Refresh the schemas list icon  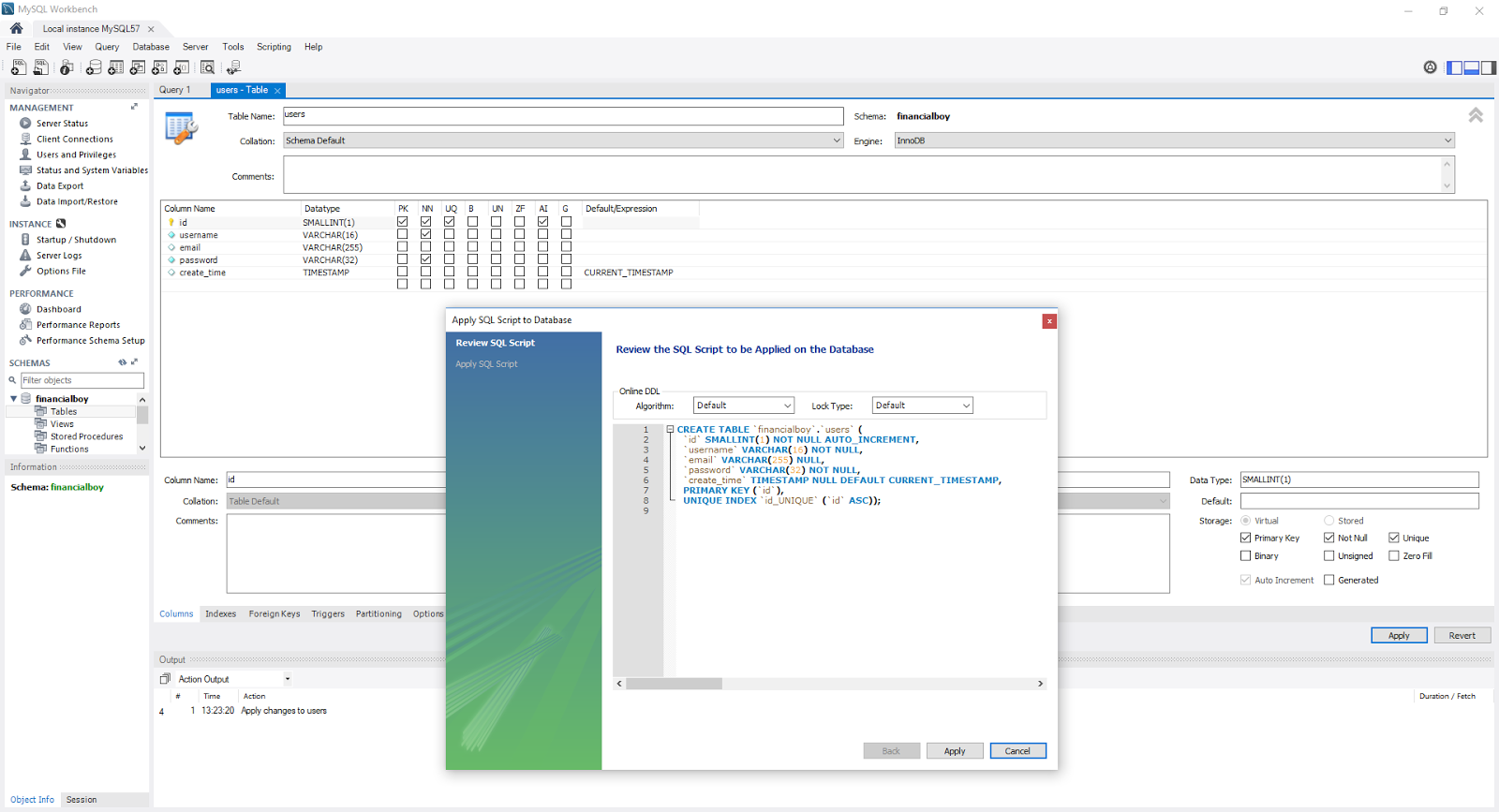pos(122,362)
